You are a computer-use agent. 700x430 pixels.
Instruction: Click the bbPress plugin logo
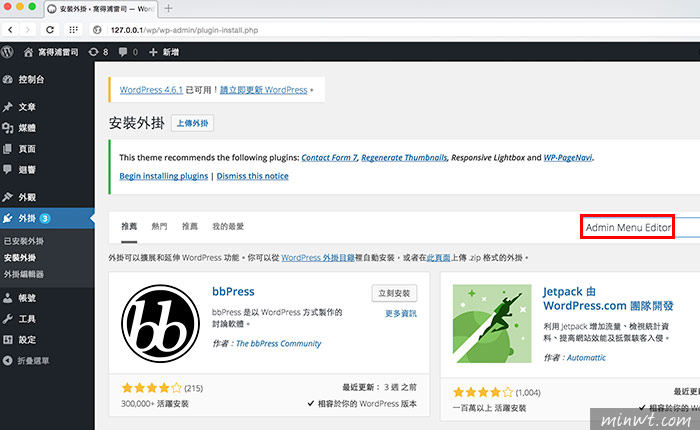pyautogui.click(x=161, y=323)
